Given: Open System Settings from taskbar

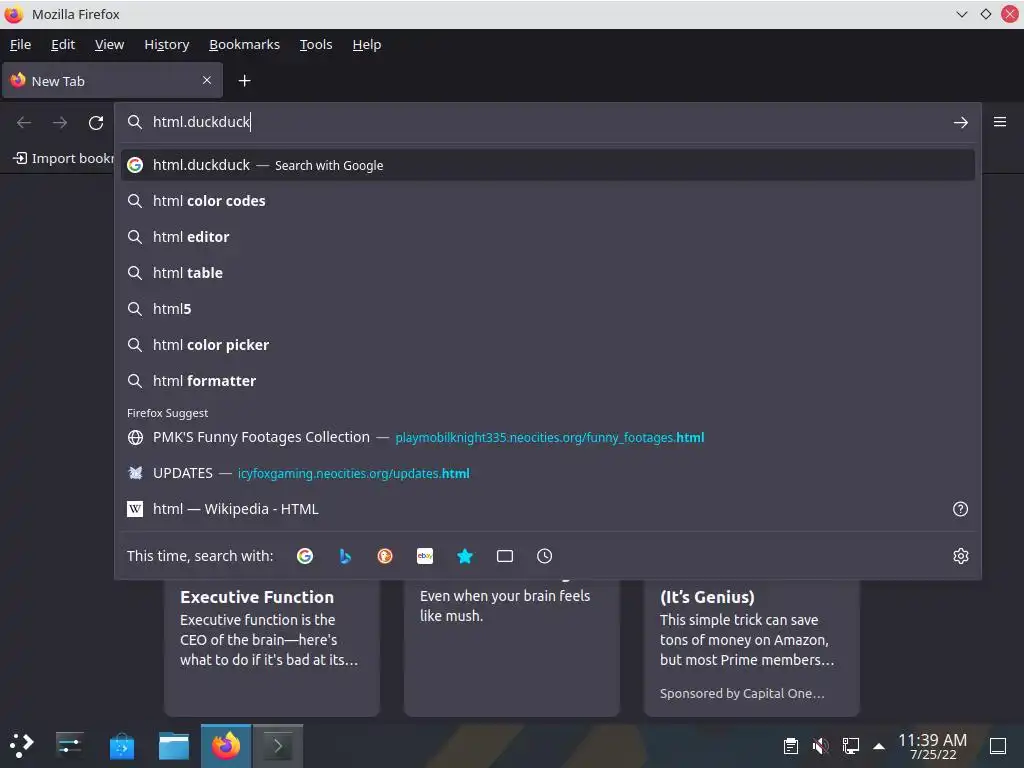Looking at the screenshot, I should coord(69,745).
